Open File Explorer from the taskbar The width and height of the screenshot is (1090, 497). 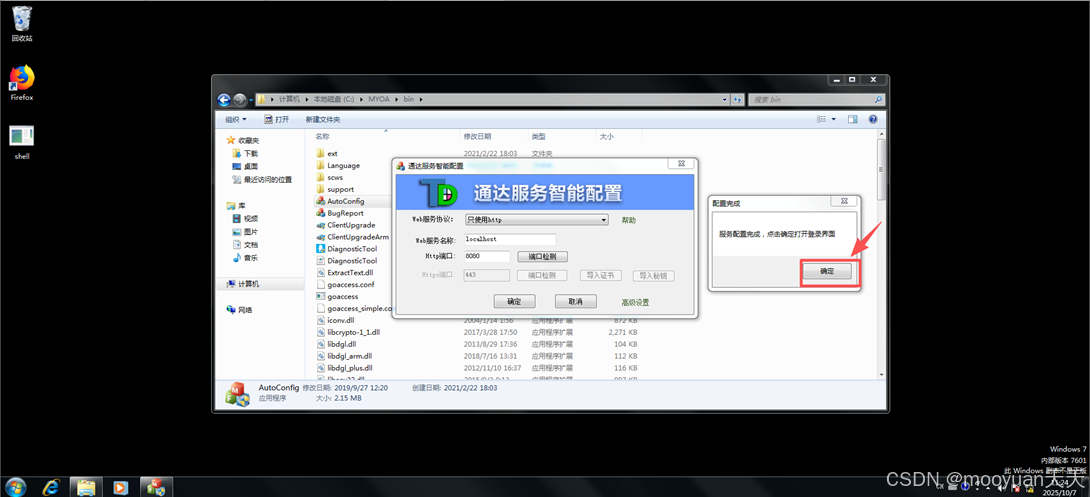click(x=86, y=487)
